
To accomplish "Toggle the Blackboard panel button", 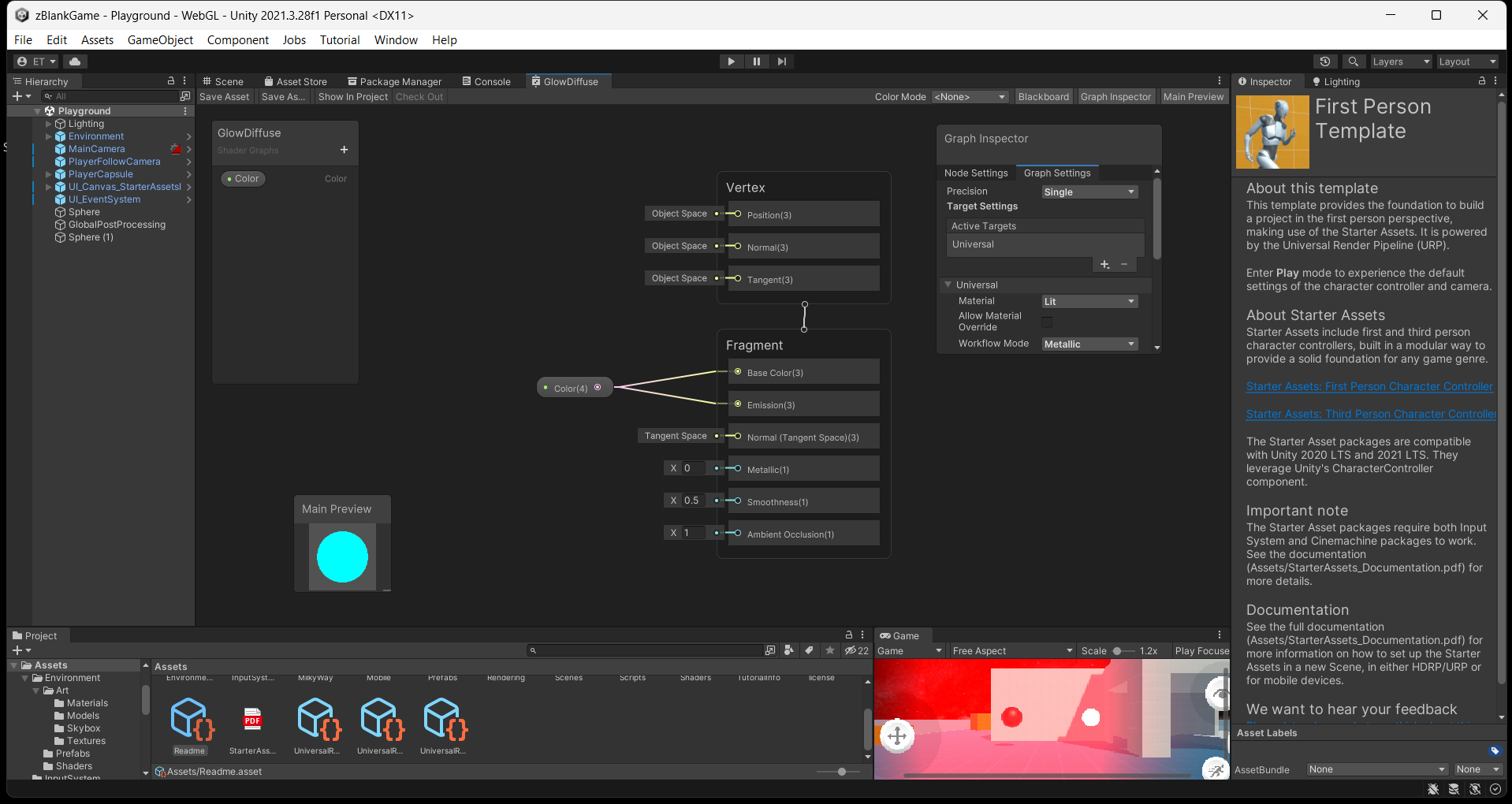I will 1044,97.
